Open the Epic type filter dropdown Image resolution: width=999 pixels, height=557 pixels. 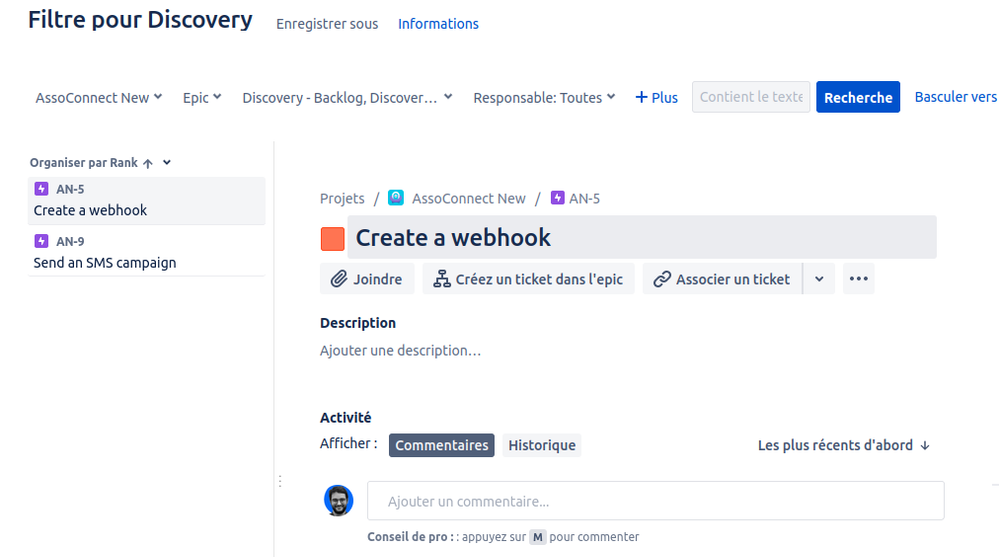[202, 98]
